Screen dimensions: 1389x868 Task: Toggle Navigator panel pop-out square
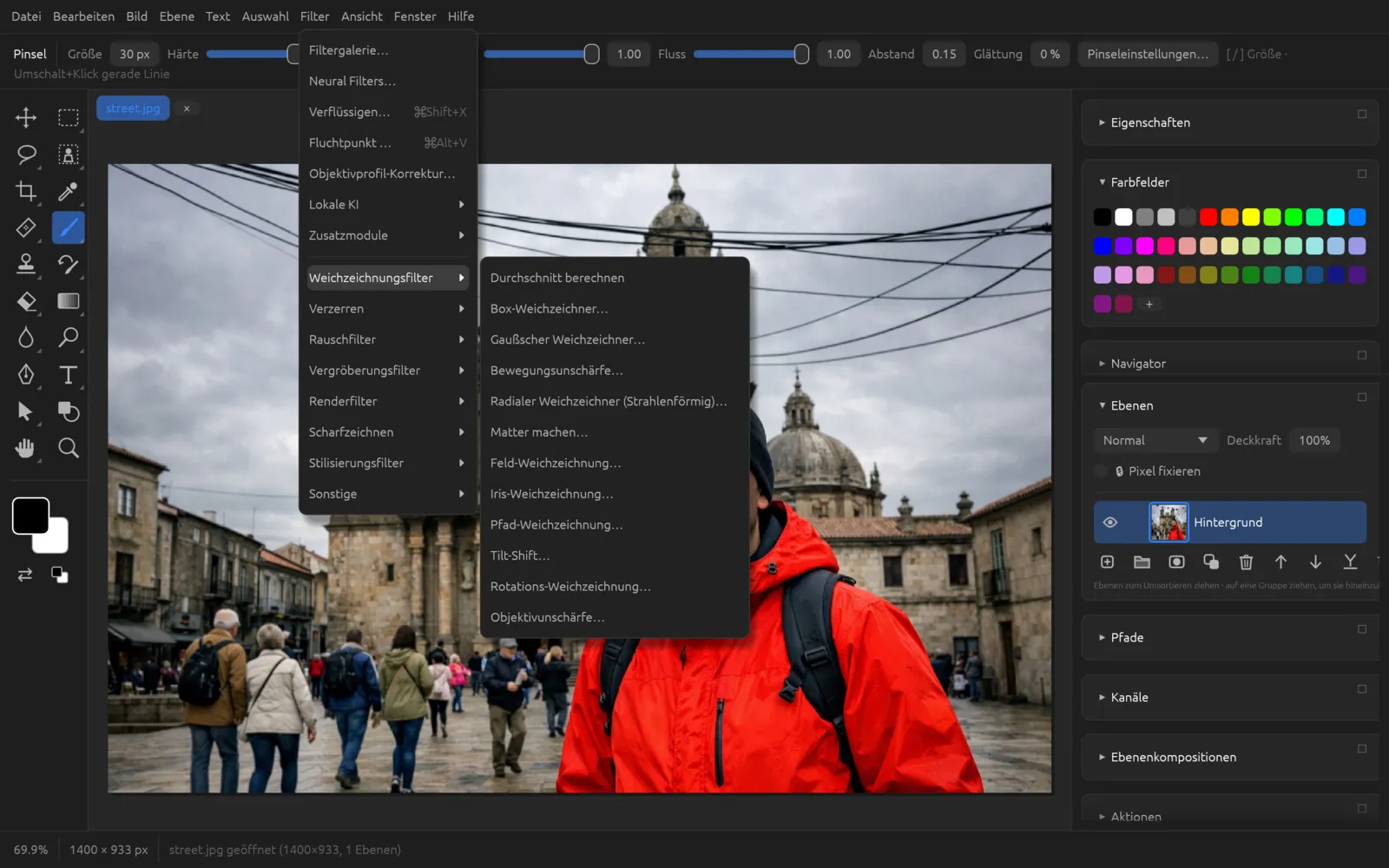[x=1361, y=355]
